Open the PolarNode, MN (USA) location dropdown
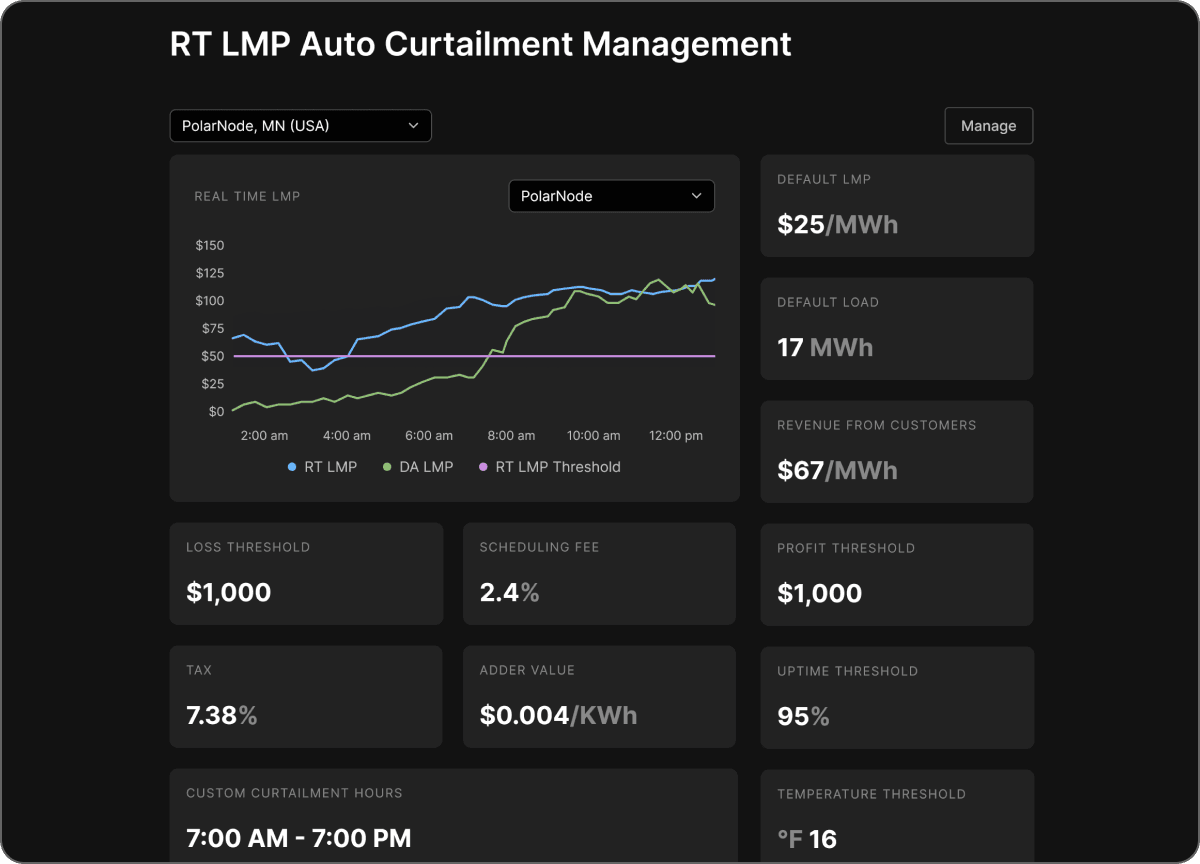The image size is (1200, 864). pyautogui.click(x=300, y=125)
